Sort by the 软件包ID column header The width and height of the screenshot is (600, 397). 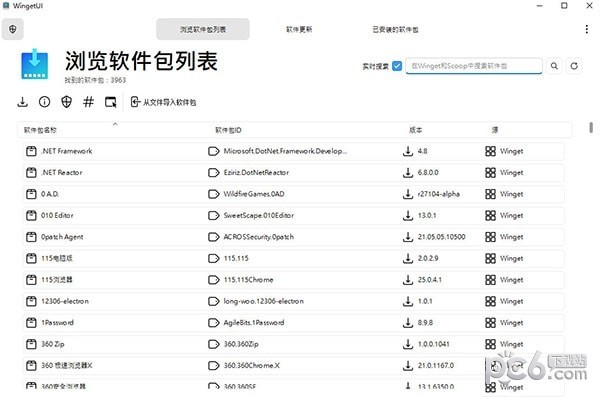(228, 130)
